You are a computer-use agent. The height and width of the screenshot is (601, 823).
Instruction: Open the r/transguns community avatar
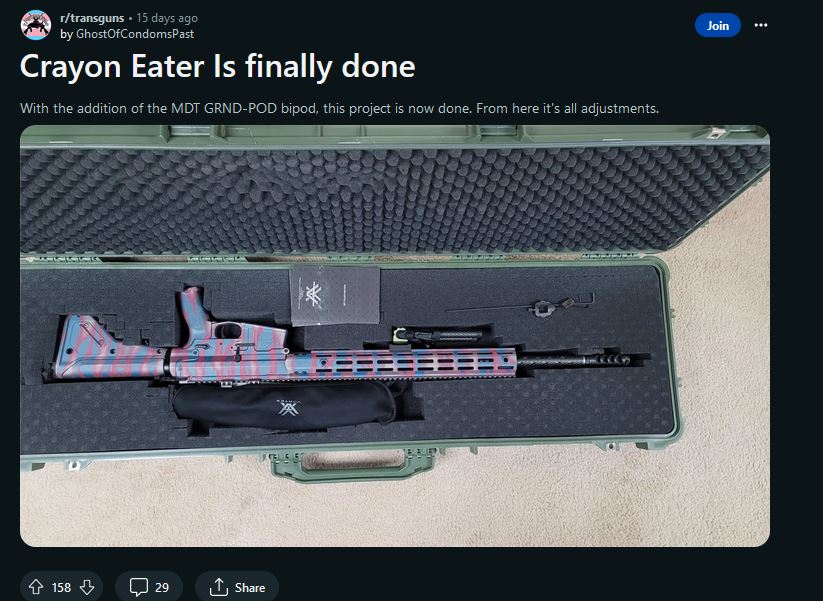pyautogui.click(x=36, y=25)
